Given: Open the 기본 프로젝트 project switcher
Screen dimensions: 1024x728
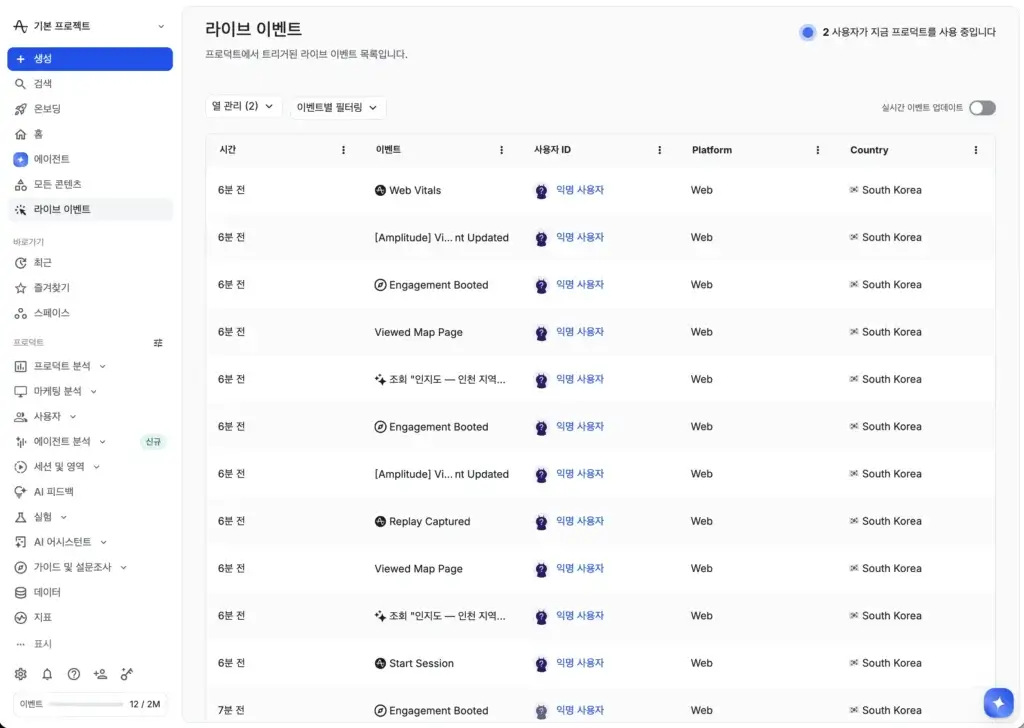Looking at the screenshot, I should click(89, 26).
